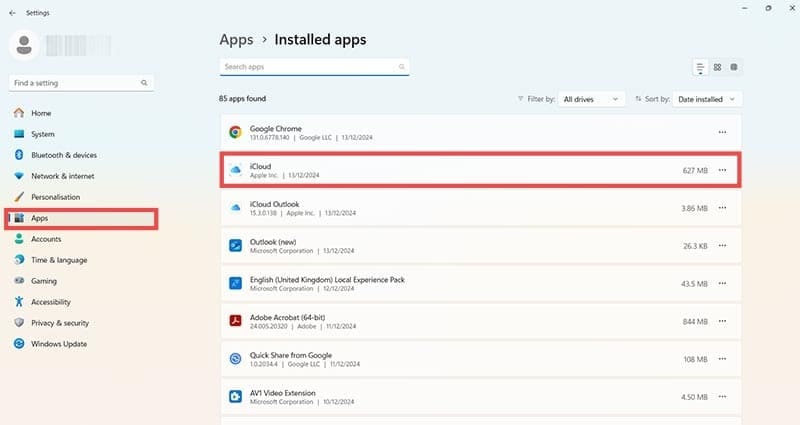Switch to grid view layout
Viewport: 800px width, 425px height.
[x=717, y=67]
